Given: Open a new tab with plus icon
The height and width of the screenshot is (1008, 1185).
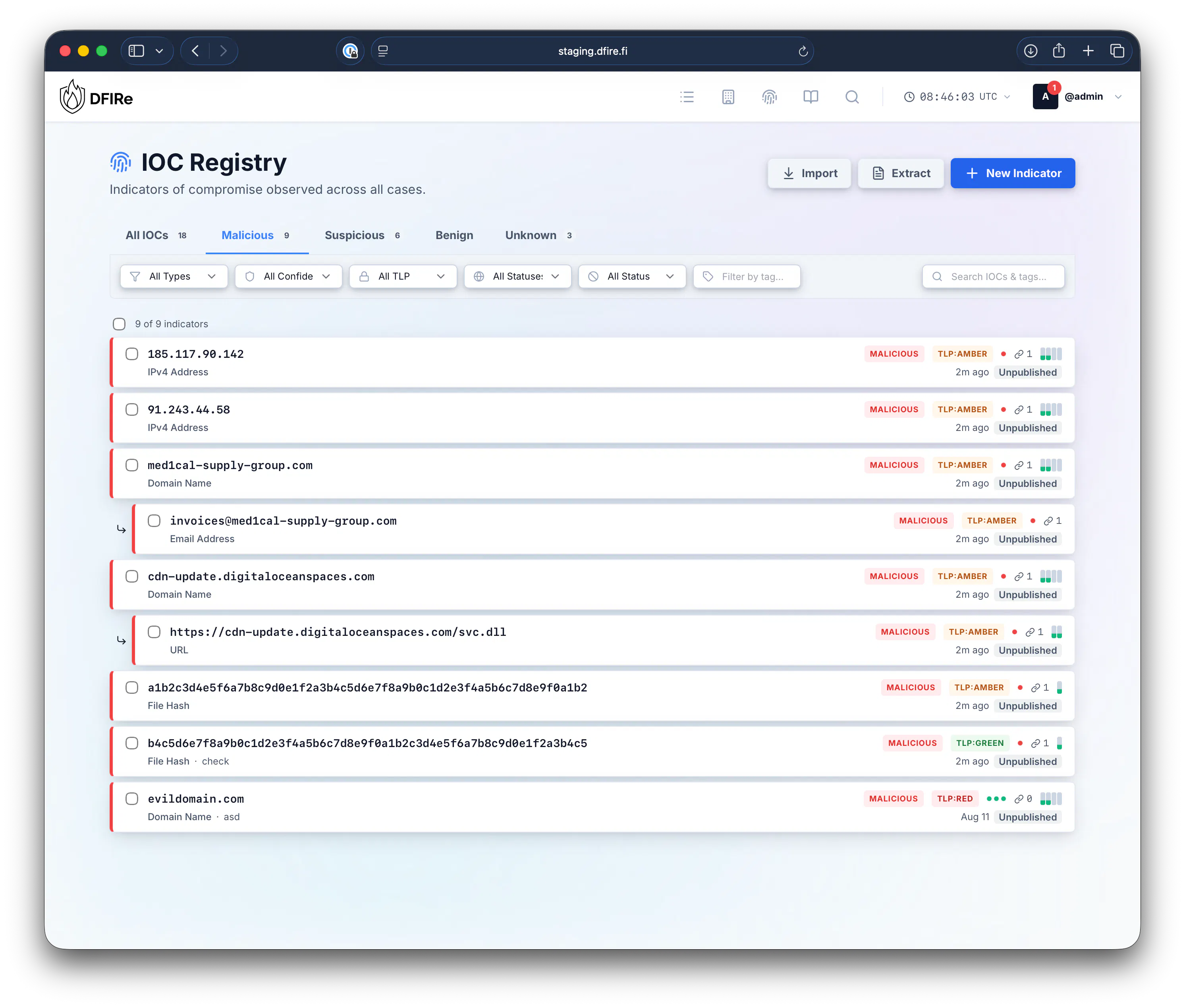Looking at the screenshot, I should point(1088,51).
